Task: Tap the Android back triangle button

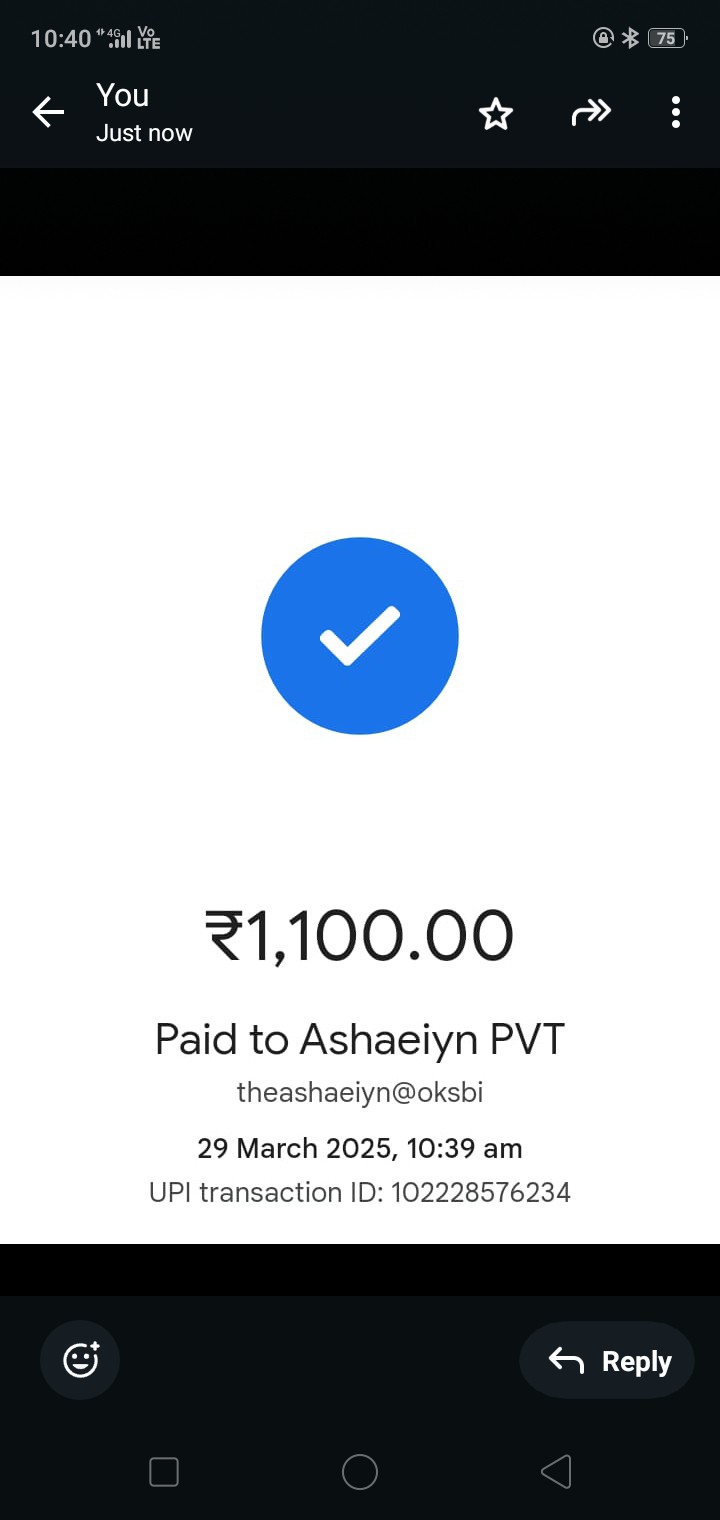Action: tap(556, 1472)
